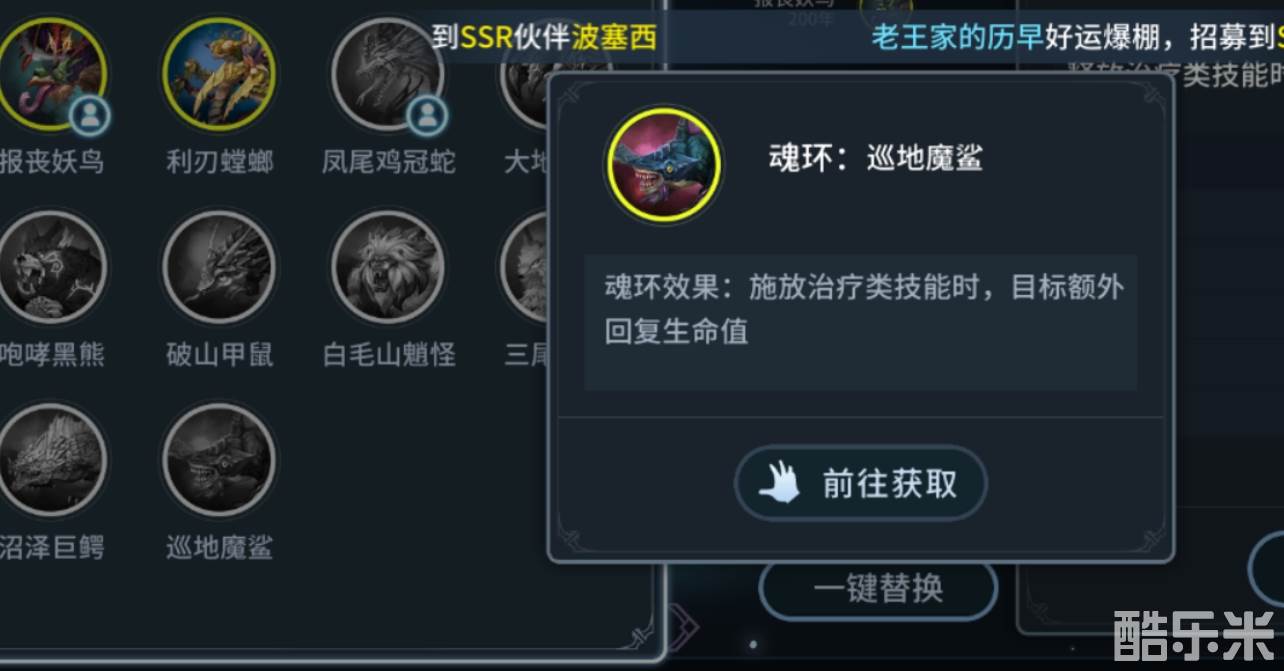Viewport: 1284px width, 671px height.
Task: Click the 利刃螳螂 name label
Action: 219,161
